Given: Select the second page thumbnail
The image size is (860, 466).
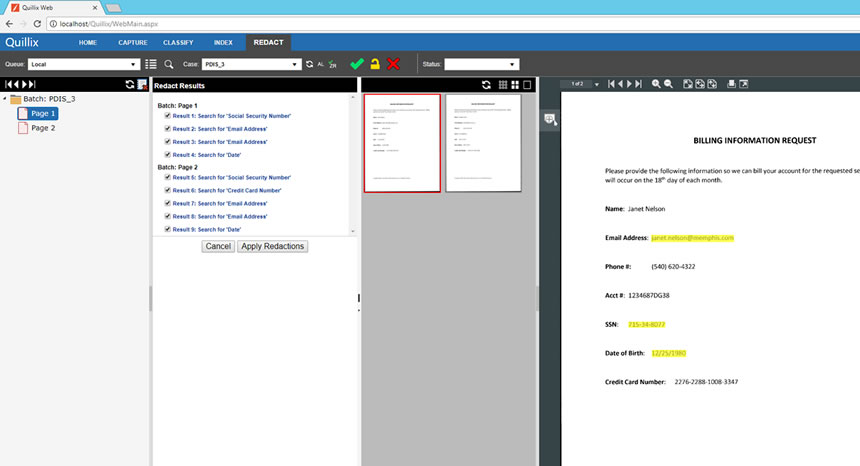Looking at the screenshot, I should pyautogui.click(x=484, y=143).
